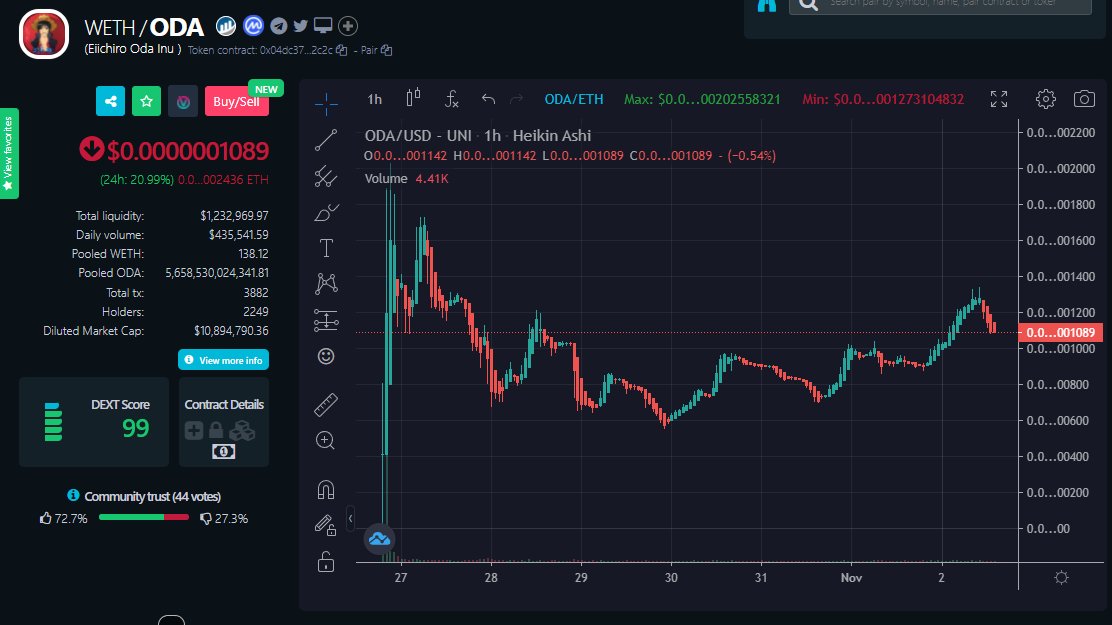The image size is (1112, 625).
Task: Open the View favorites side tab
Action: point(9,153)
